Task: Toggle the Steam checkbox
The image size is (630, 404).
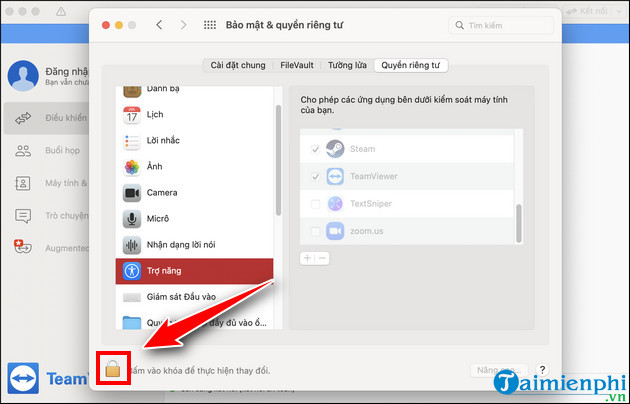Action: pos(315,149)
